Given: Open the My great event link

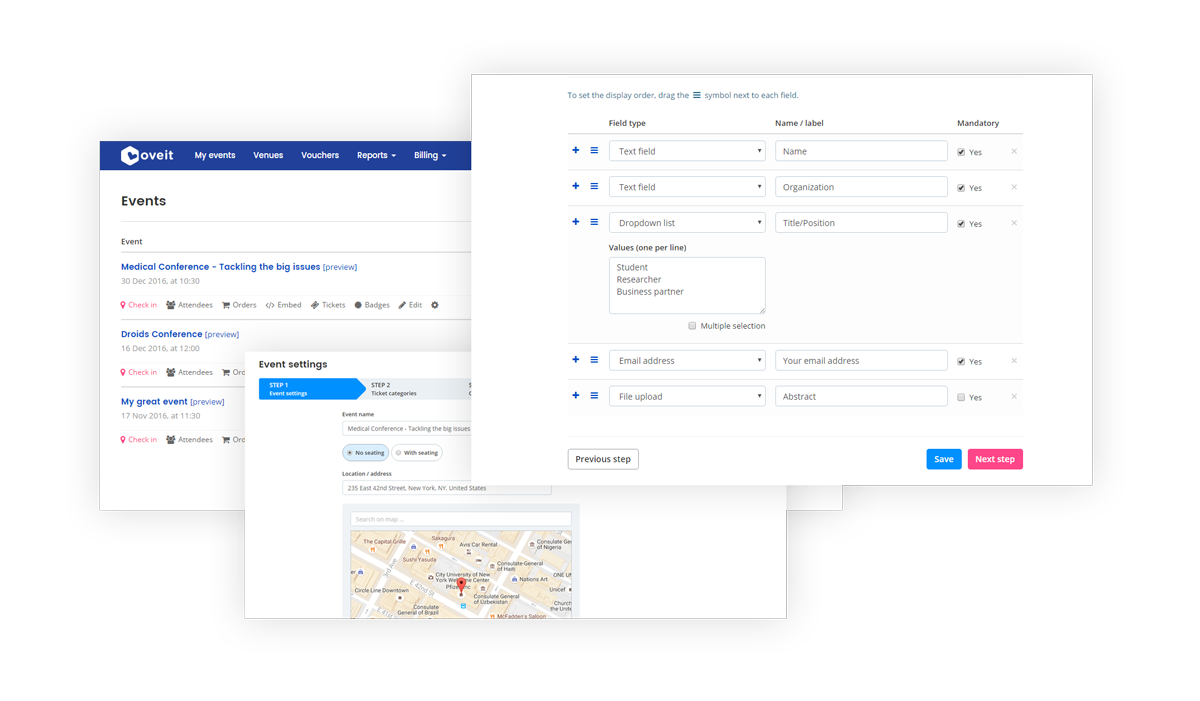Looking at the screenshot, I should coord(154,401).
